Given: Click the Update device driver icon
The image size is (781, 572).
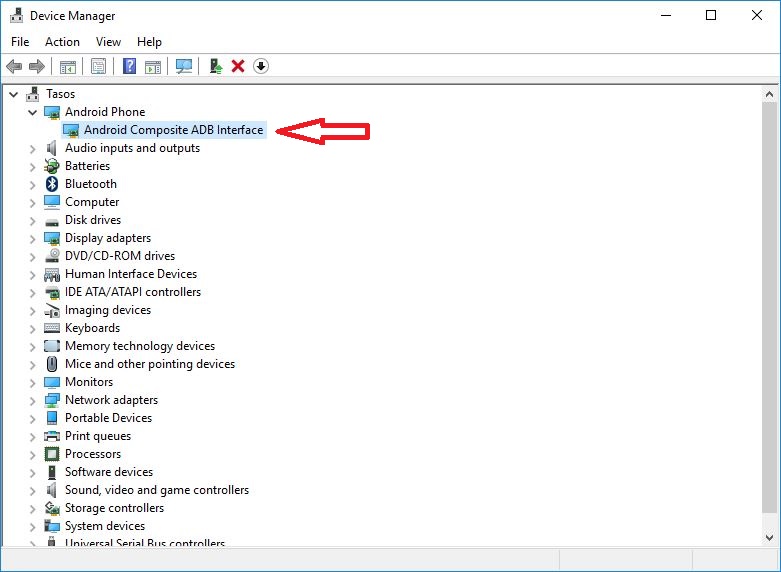Looking at the screenshot, I should [215, 66].
